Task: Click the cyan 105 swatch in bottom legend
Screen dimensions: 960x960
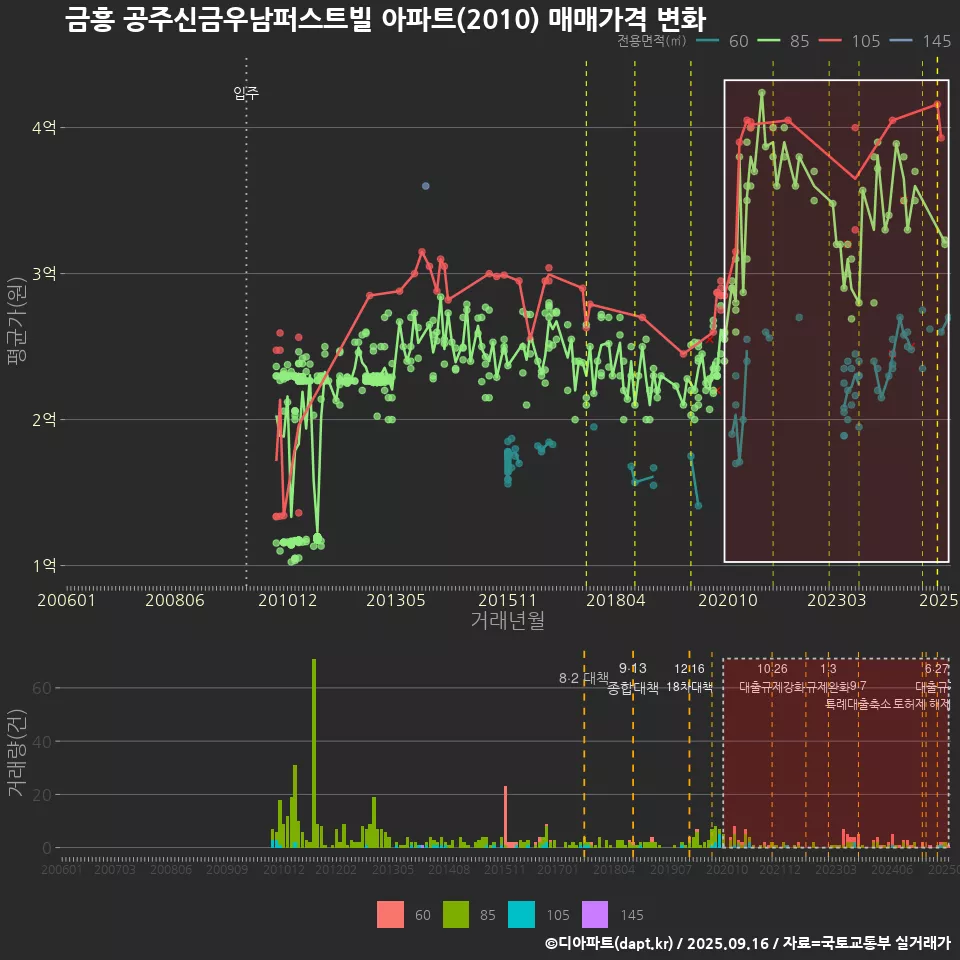Action: tap(521, 915)
